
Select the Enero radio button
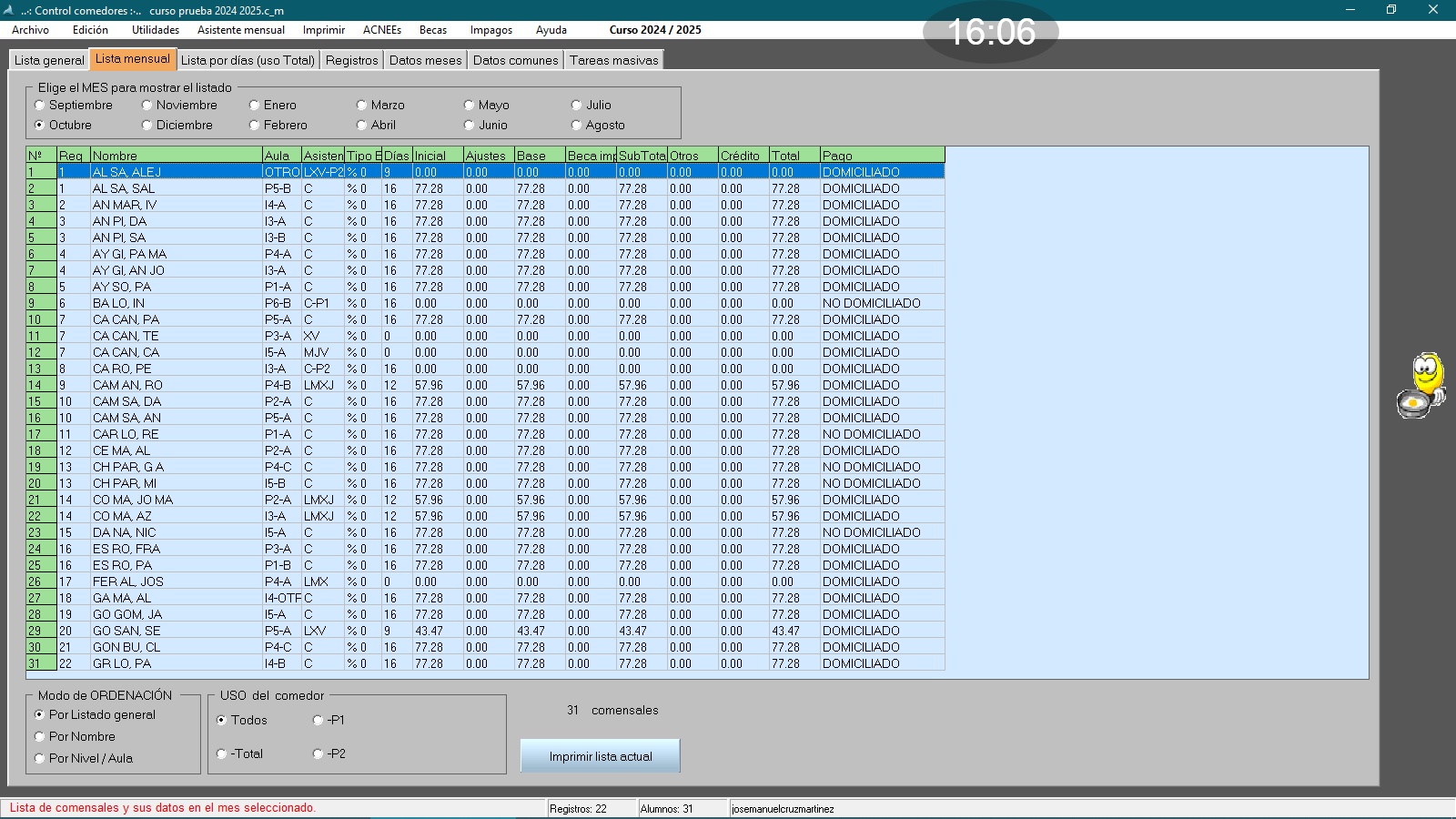click(273, 105)
